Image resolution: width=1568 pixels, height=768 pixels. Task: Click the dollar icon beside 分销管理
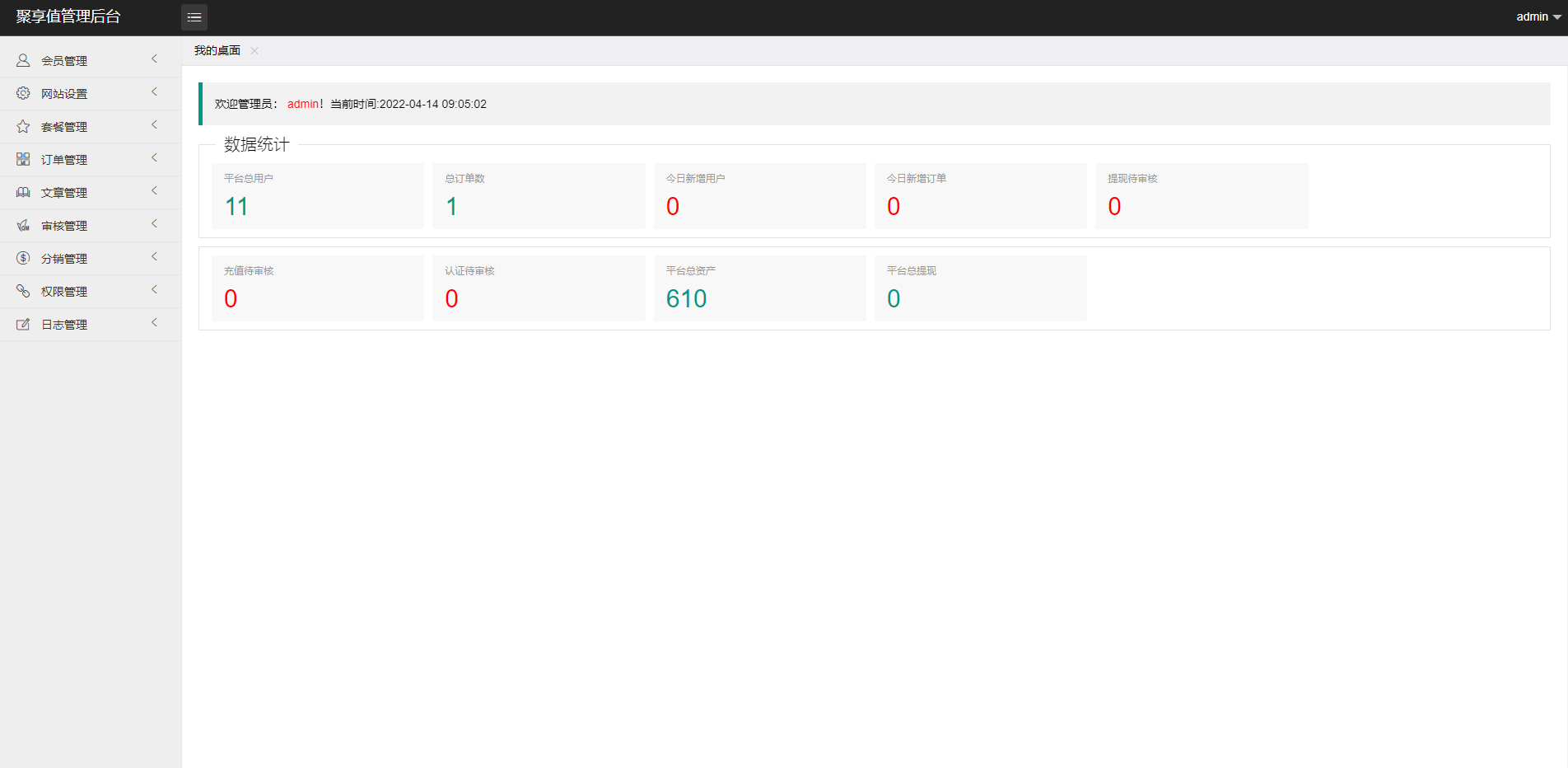[x=23, y=258]
